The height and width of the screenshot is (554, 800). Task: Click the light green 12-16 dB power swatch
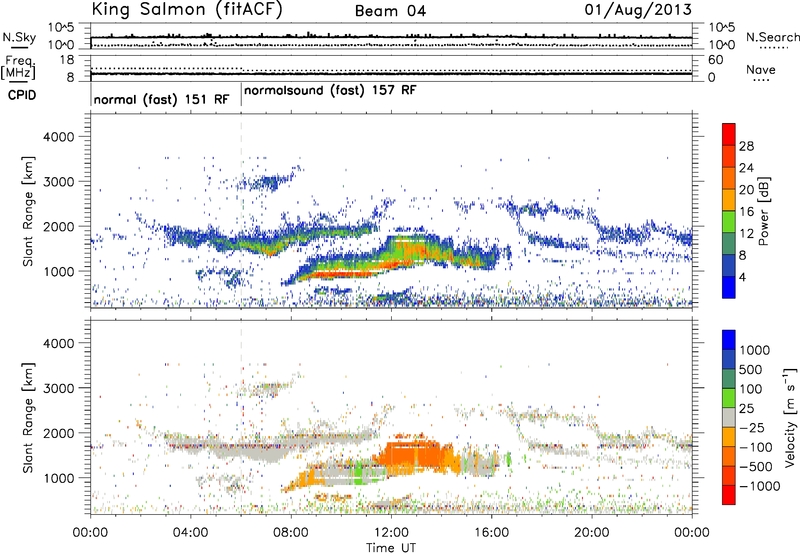(x=729, y=222)
